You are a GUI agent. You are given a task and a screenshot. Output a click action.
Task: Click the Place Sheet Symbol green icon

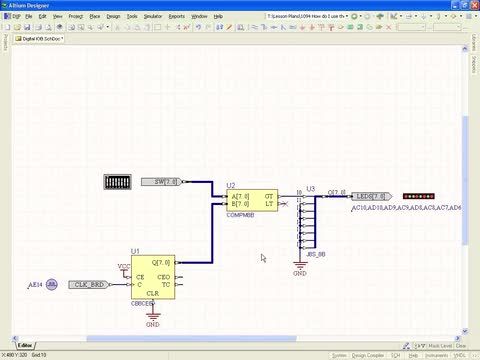point(350,27)
